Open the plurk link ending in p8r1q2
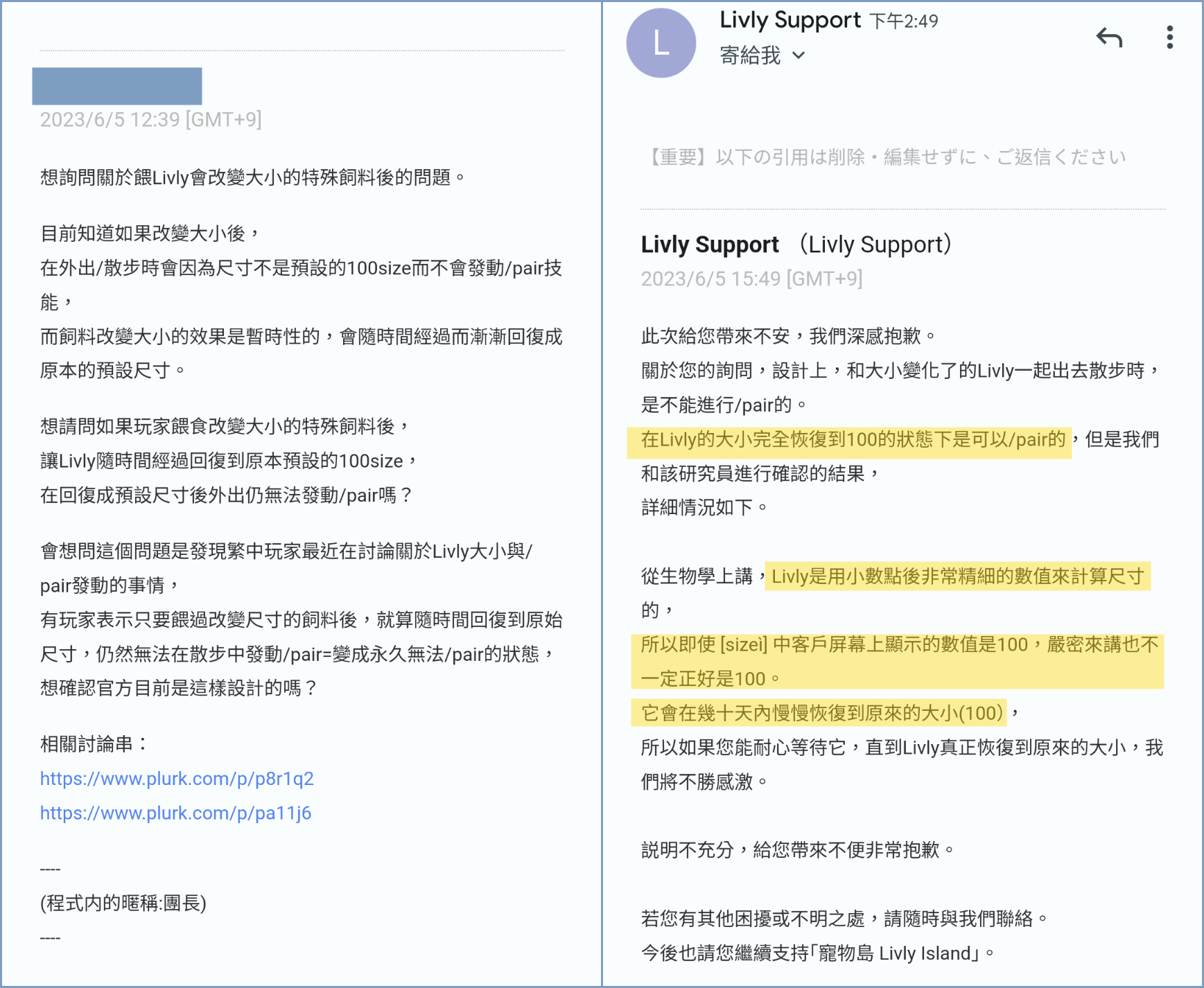The width and height of the screenshot is (1204, 988). pos(177,779)
